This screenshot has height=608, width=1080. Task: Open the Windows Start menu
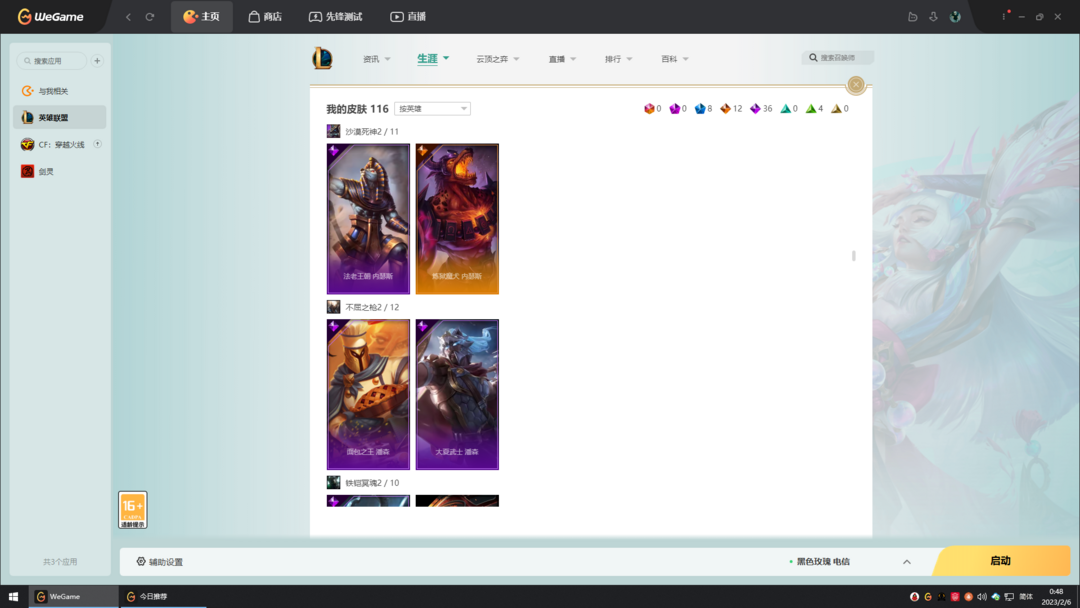pos(13,596)
